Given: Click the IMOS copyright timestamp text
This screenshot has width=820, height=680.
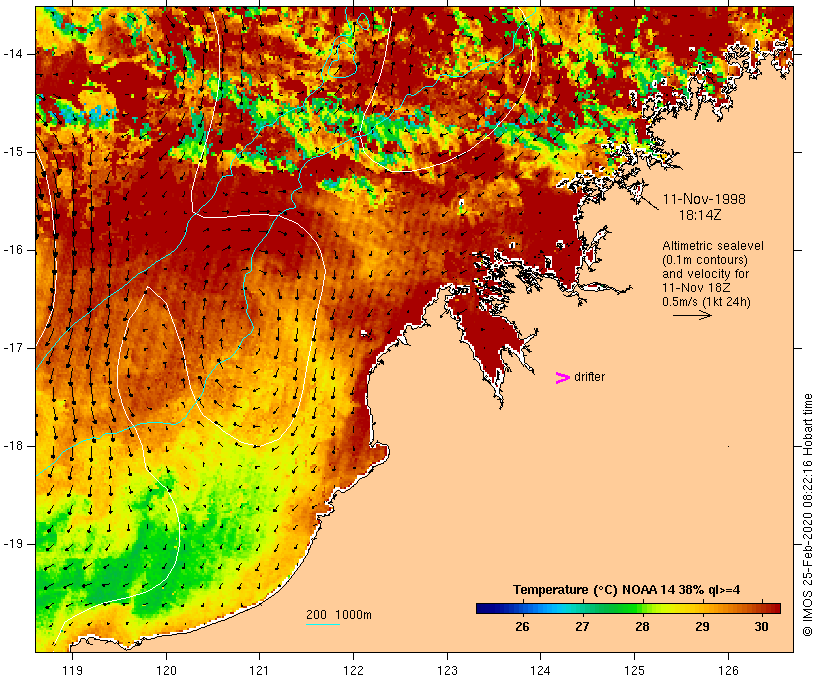Looking at the screenshot, I should tap(807, 515).
